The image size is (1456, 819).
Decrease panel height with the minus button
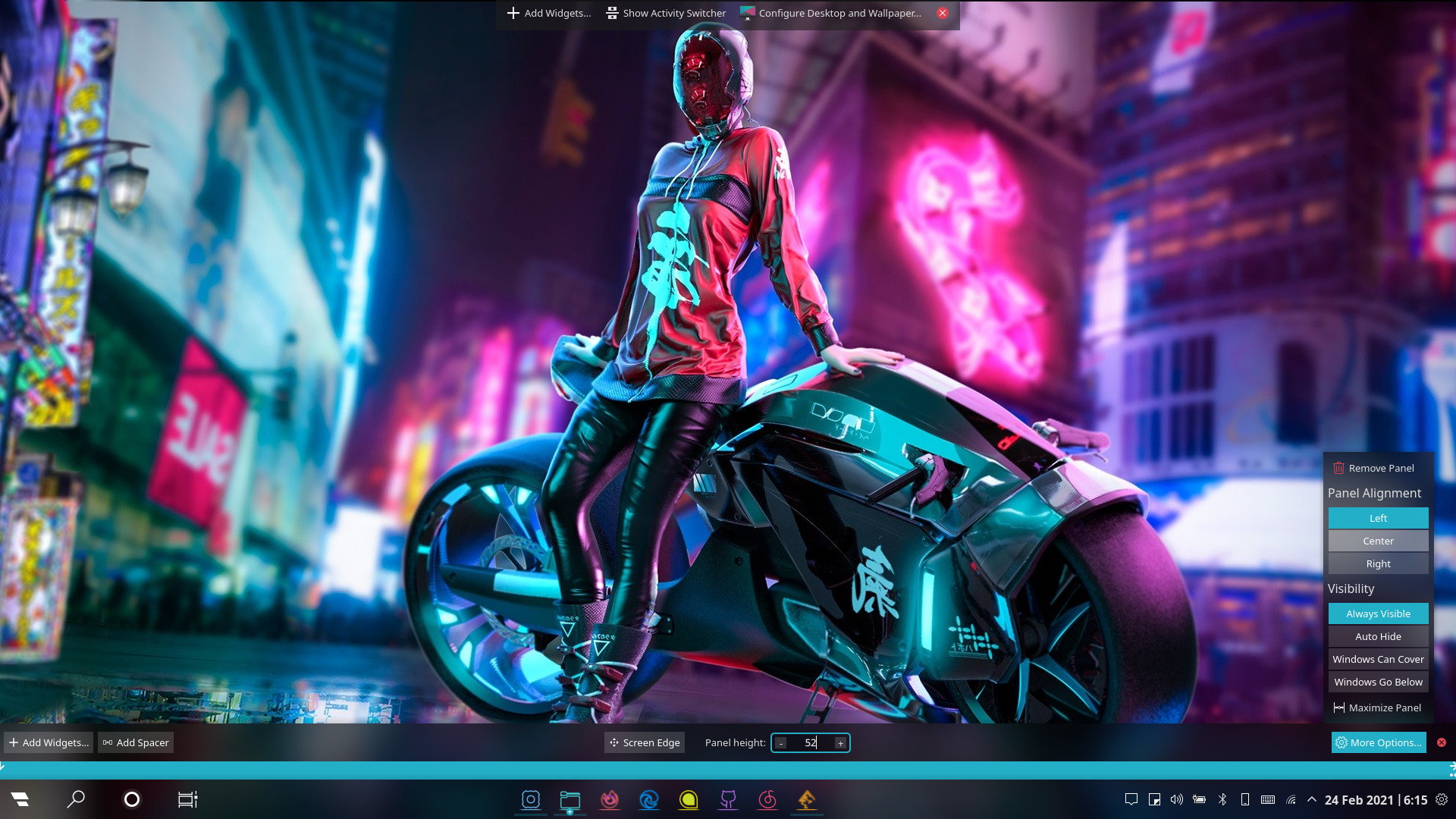coord(781,743)
